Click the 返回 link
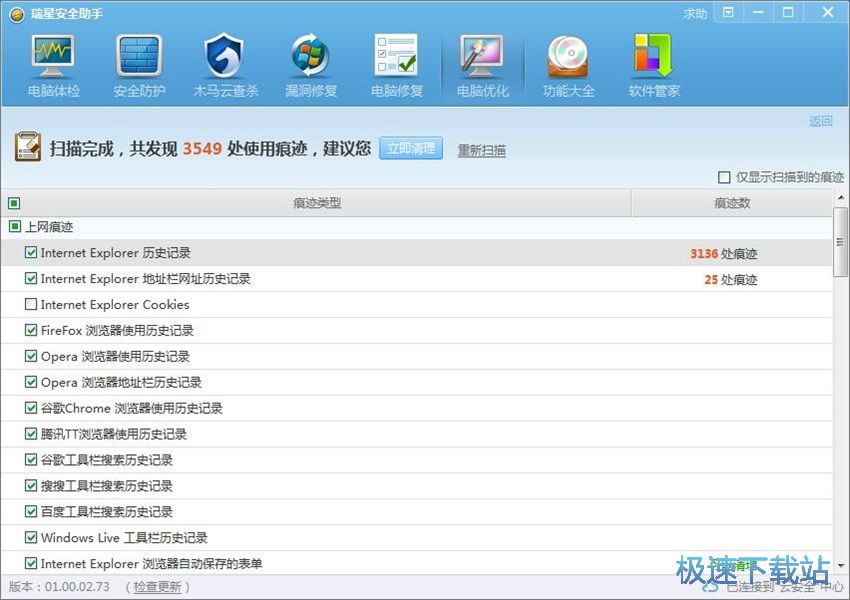This screenshot has height=600, width=850. [x=820, y=121]
